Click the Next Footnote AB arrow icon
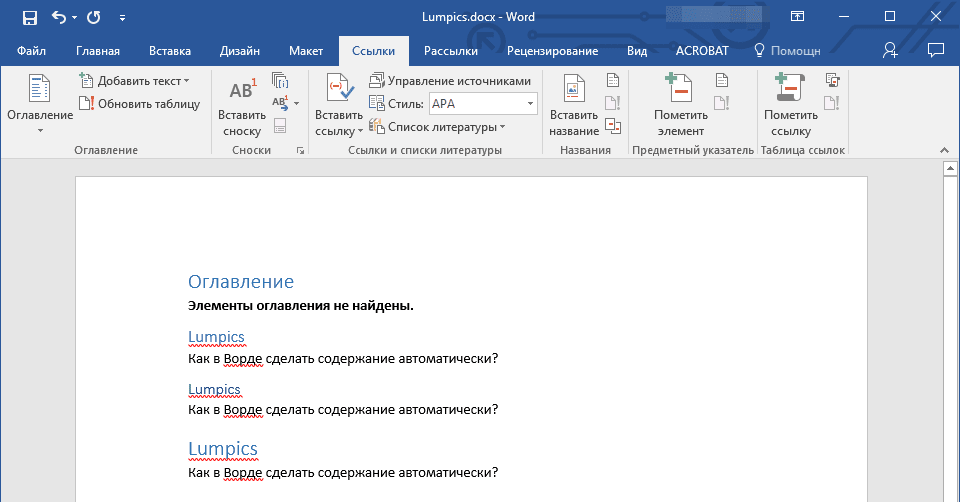 pos(280,103)
